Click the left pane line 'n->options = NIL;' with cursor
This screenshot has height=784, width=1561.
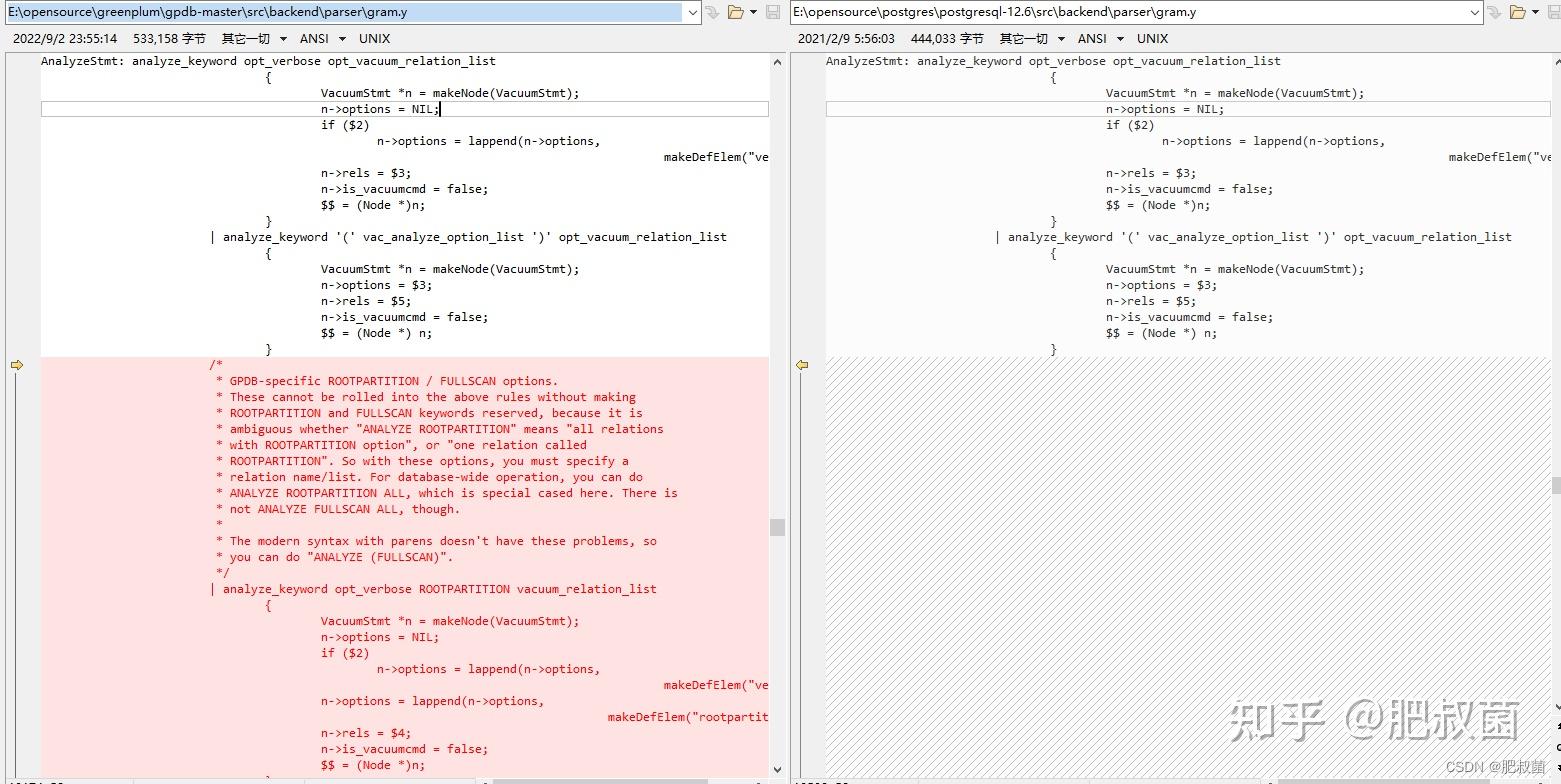[405, 109]
